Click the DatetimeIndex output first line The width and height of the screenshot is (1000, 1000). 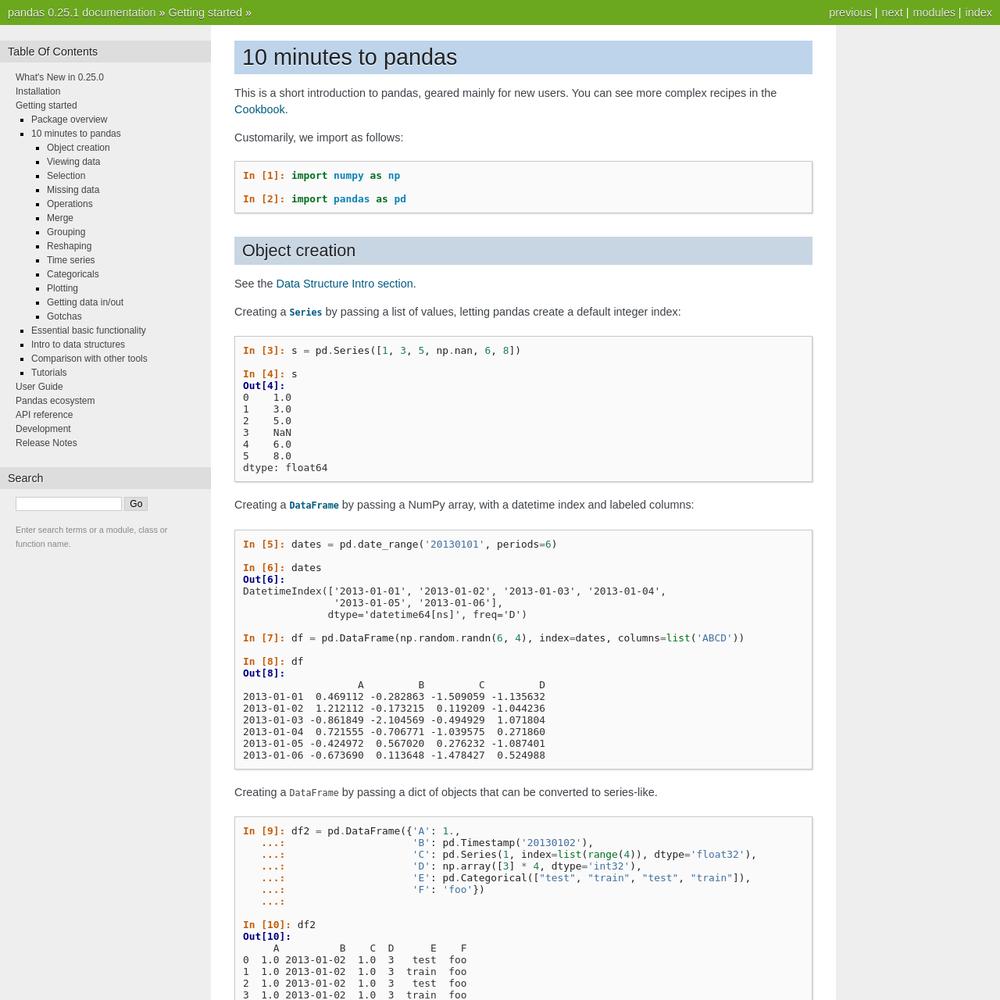454,591
